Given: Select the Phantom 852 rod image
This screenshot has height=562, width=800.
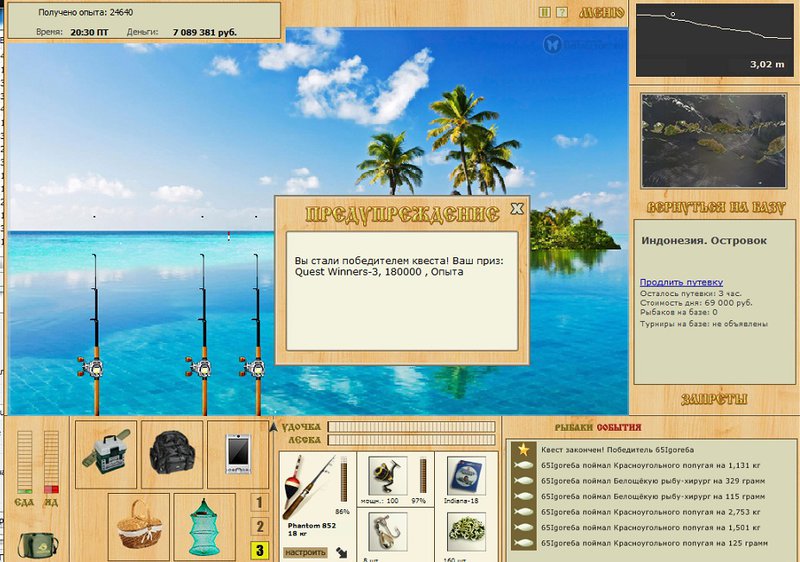Looking at the screenshot, I should click(x=309, y=487).
